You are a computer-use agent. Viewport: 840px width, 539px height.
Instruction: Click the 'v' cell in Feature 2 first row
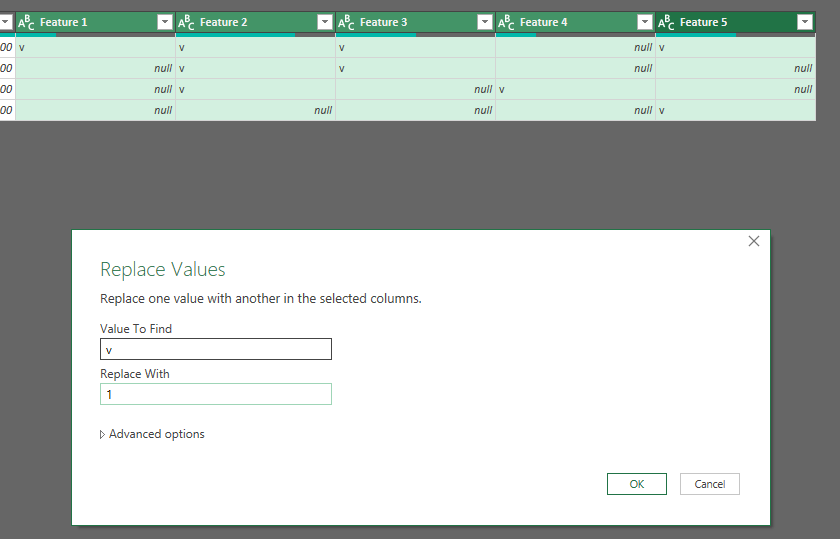[x=256, y=47]
